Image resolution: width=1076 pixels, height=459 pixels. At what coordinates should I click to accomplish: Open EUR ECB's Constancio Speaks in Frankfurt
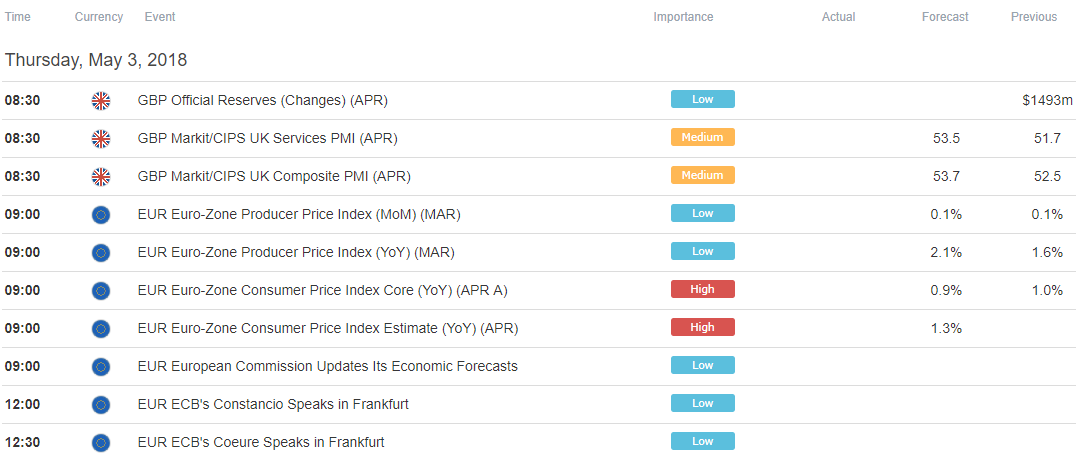(x=273, y=404)
